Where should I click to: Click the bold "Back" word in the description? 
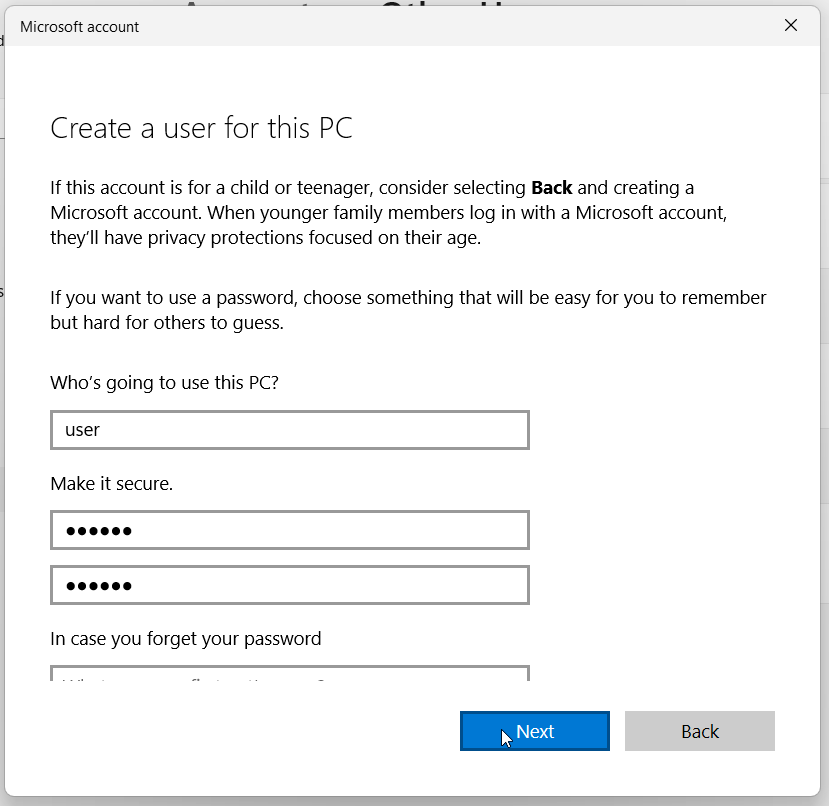pos(551,188)
